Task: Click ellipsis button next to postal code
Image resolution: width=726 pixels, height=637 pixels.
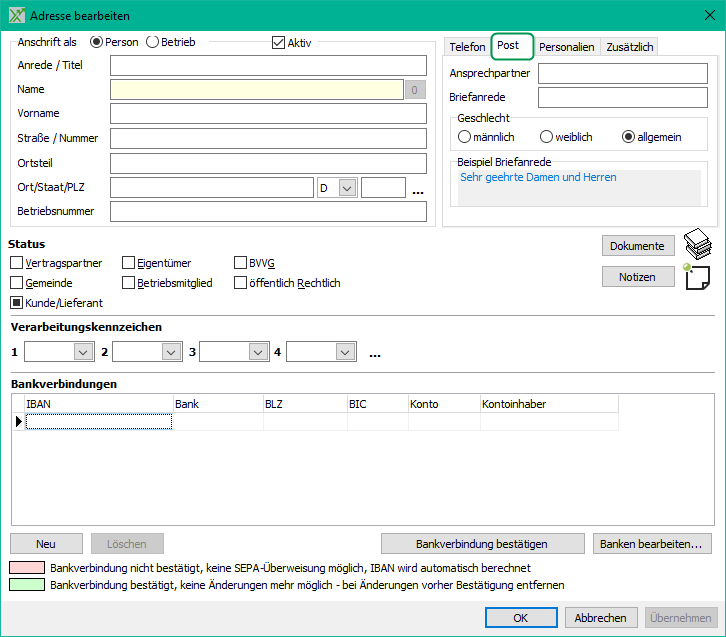Action: click(x=418, y=188)
